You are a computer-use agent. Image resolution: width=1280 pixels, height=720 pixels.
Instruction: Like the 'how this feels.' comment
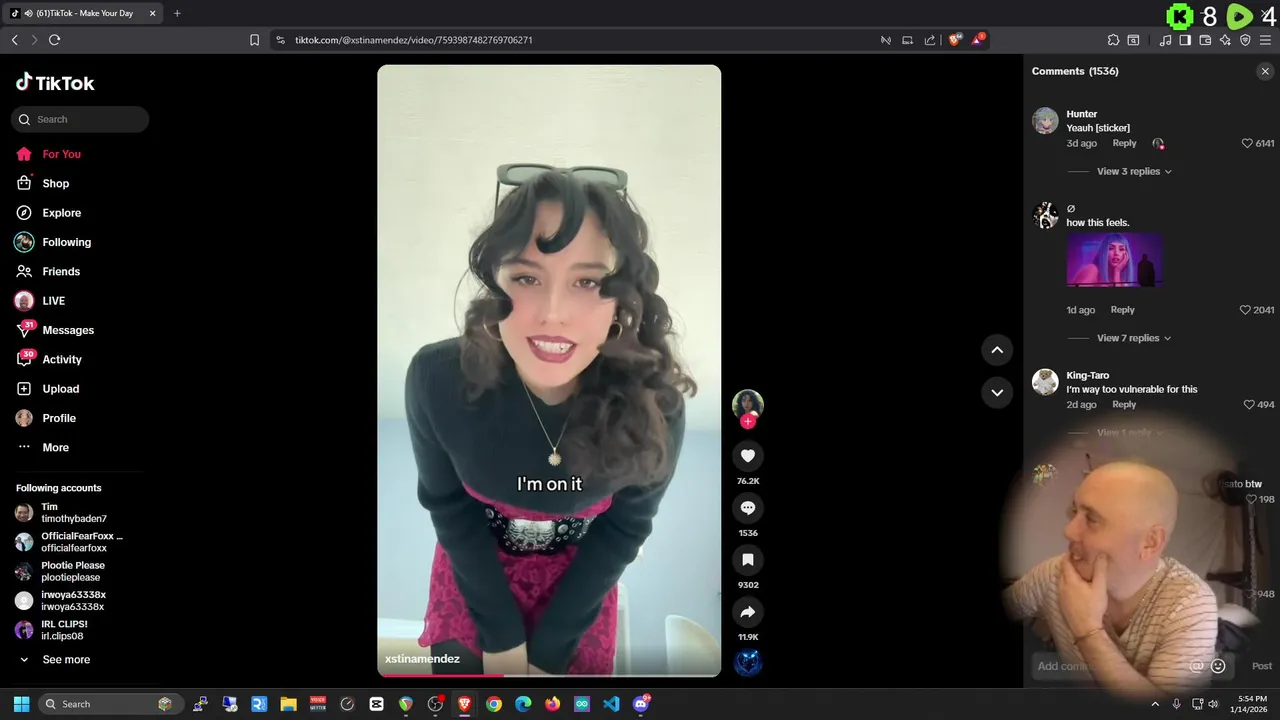tap(1245, 310)
